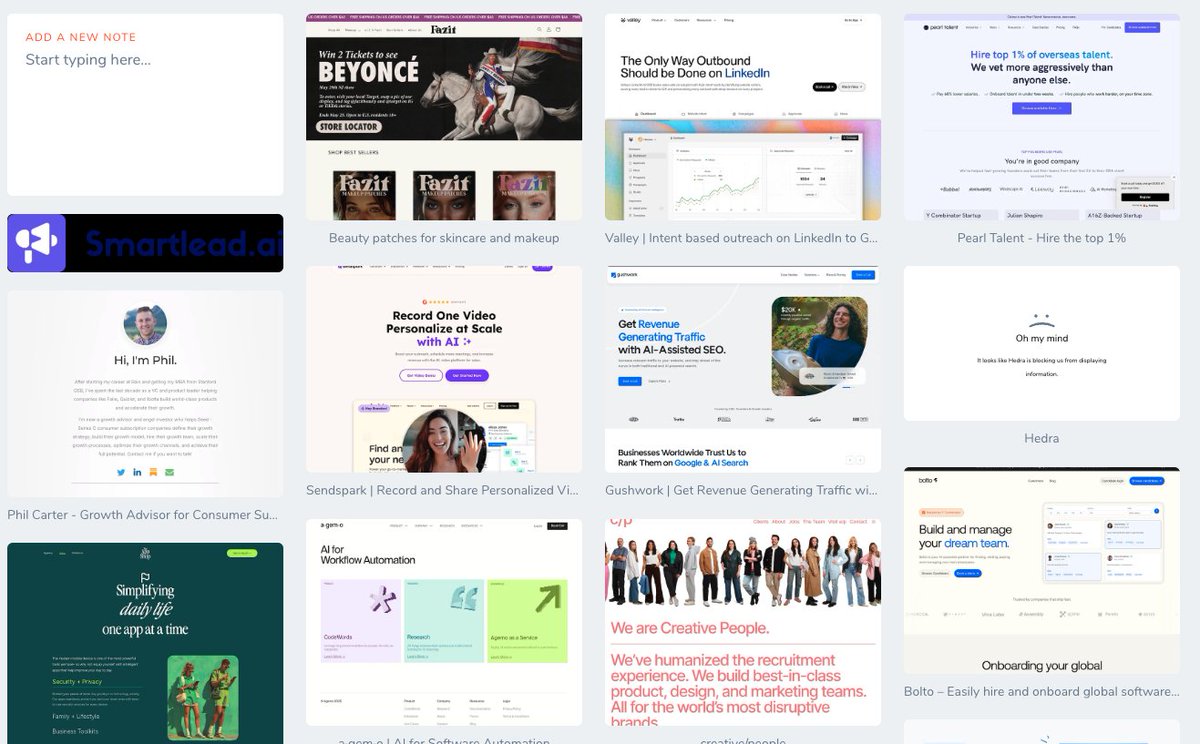Click 'AI for Workflow Automation' heading
Image resolution: width=1200 pixels, height=744 pixels.
click(368, 553)
